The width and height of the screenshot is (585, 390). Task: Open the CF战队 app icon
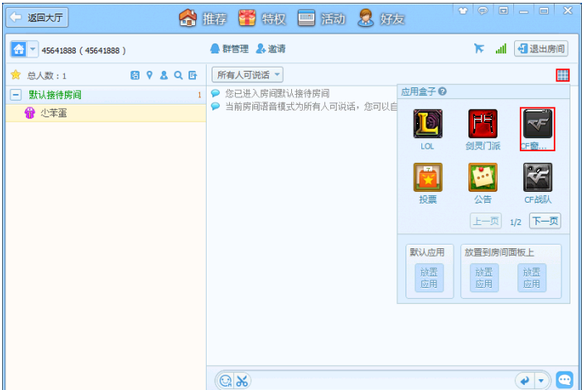click(x=537, y=178)
